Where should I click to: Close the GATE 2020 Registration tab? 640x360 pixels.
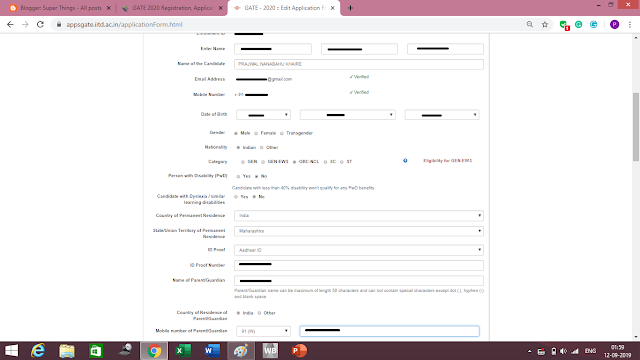[221, 8]
